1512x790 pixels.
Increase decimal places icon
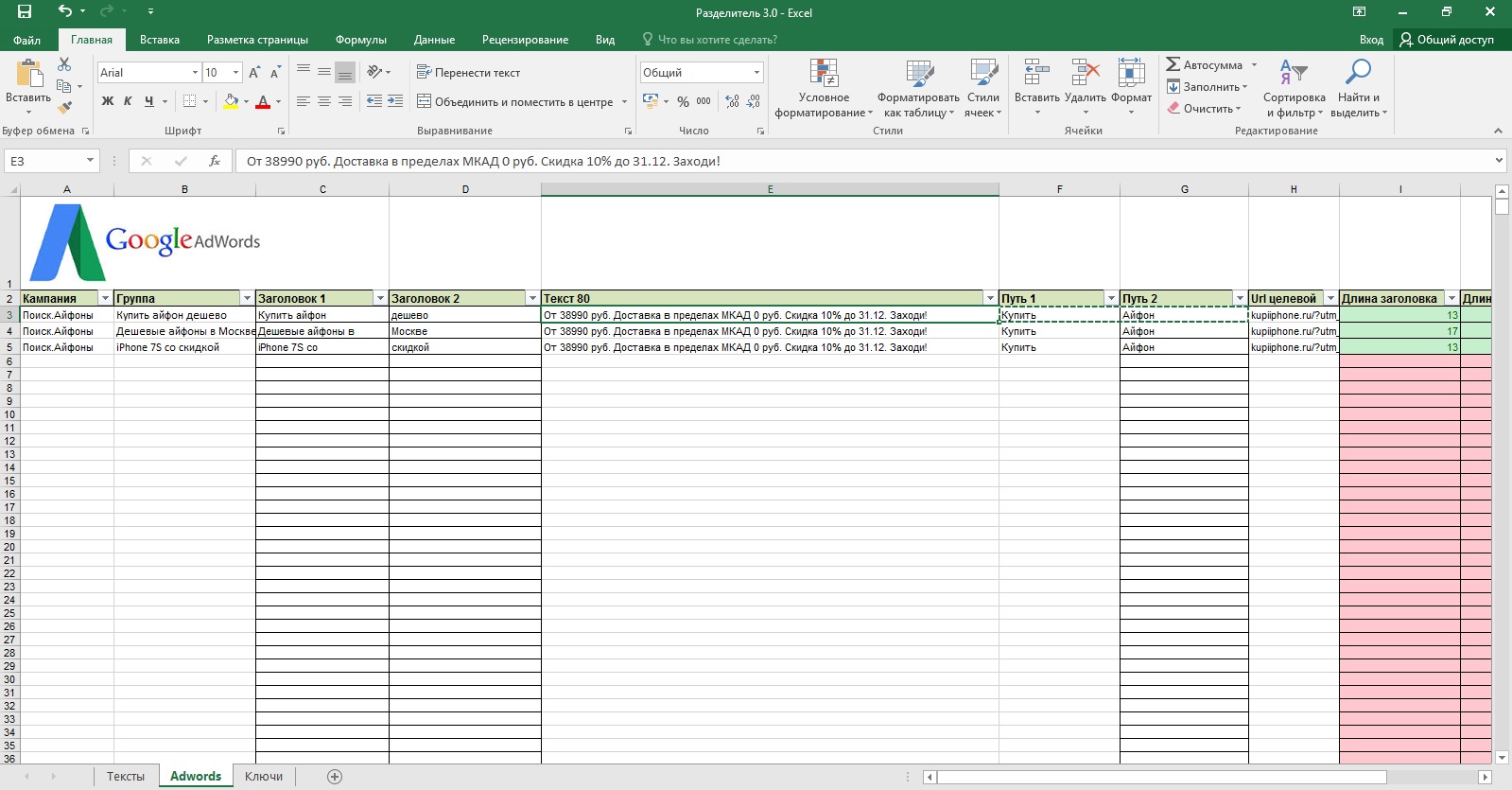(x=733, y=101)
